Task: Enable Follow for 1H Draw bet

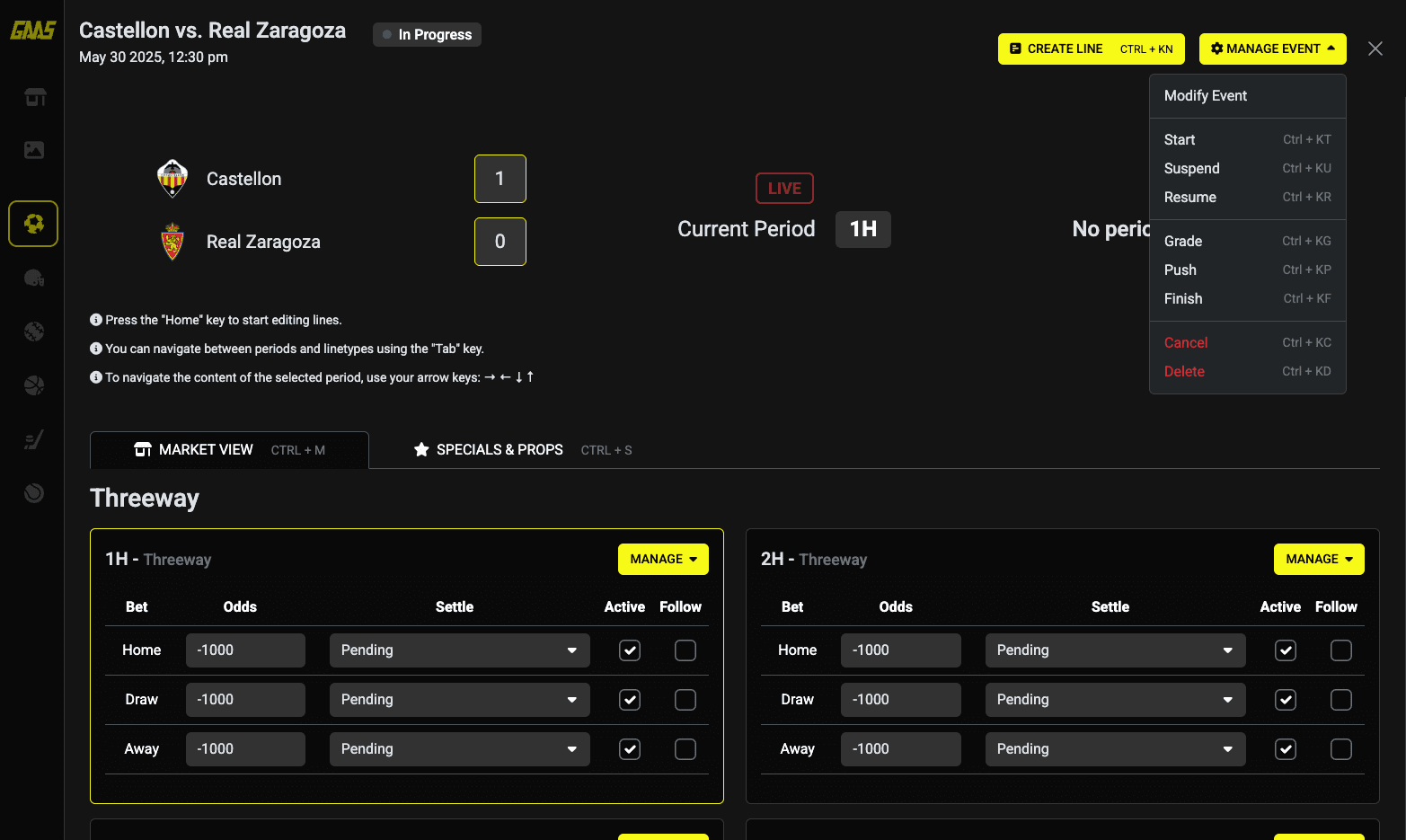Action: coord(685,700)
